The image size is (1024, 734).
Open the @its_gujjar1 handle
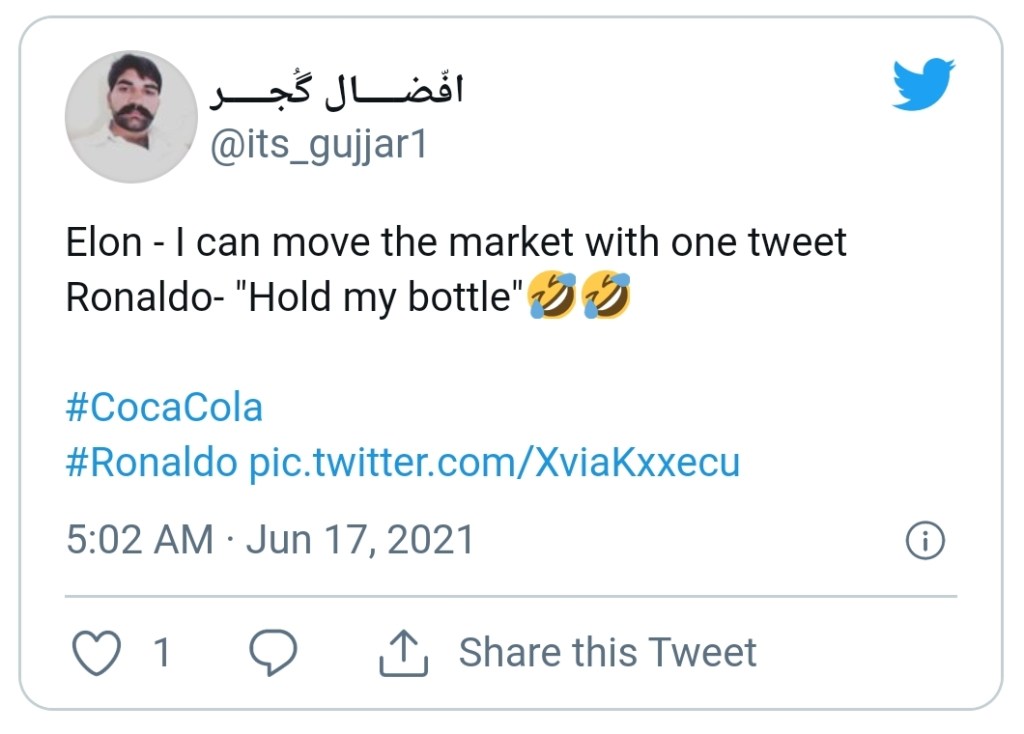tap(317, 146)
